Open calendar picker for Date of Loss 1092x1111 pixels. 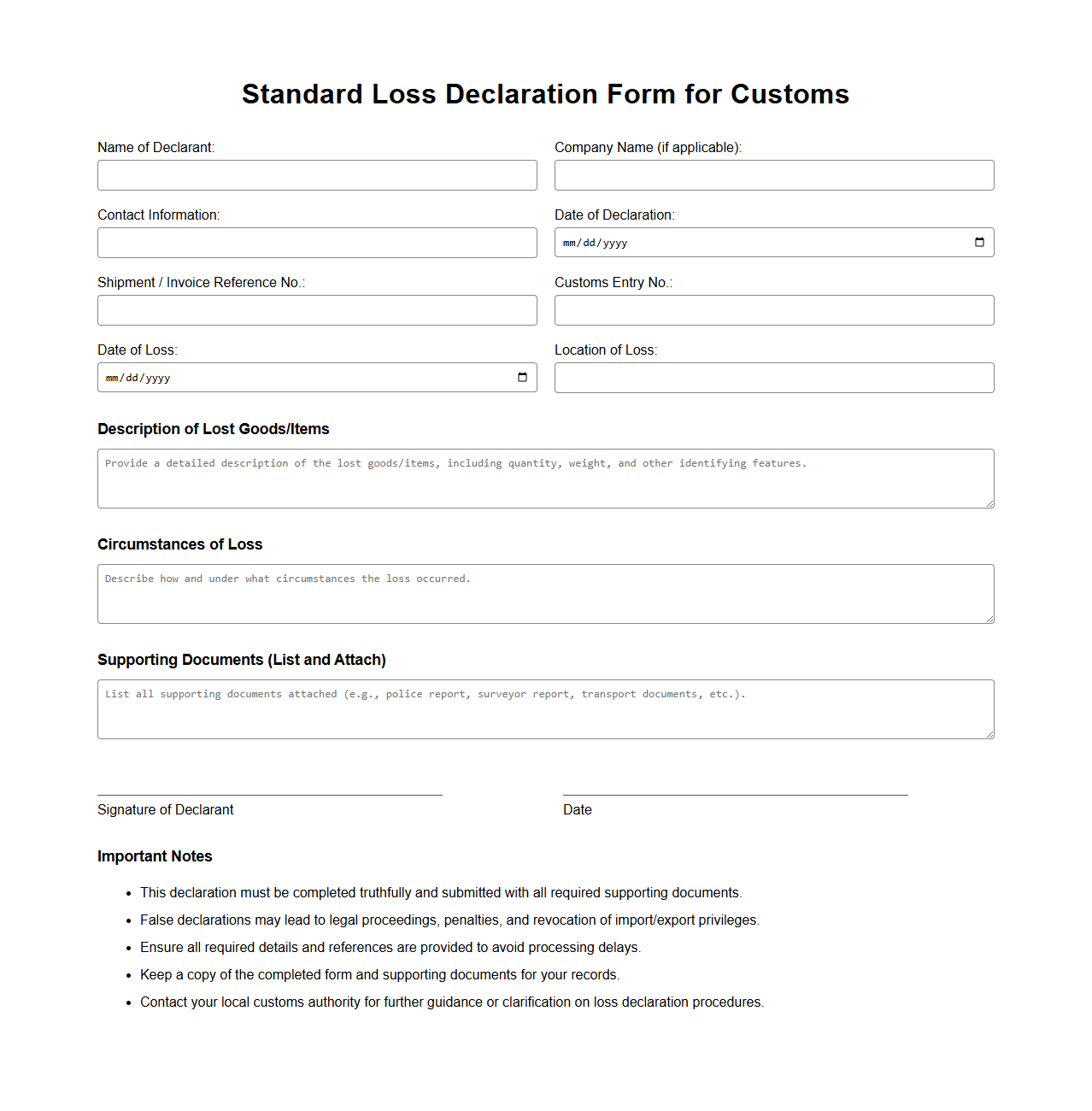pos(522,378)
